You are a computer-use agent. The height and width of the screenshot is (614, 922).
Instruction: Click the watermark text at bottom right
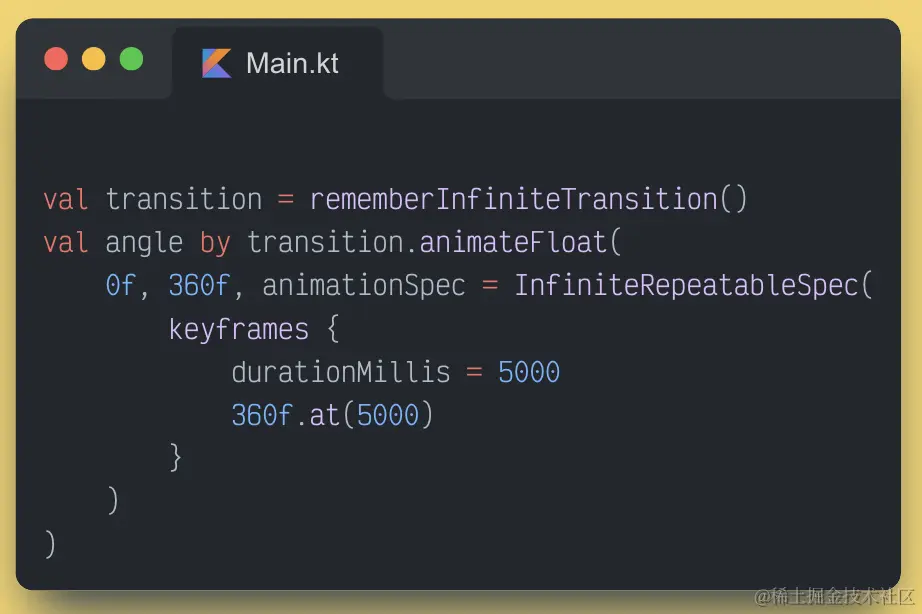click(834, 596)
